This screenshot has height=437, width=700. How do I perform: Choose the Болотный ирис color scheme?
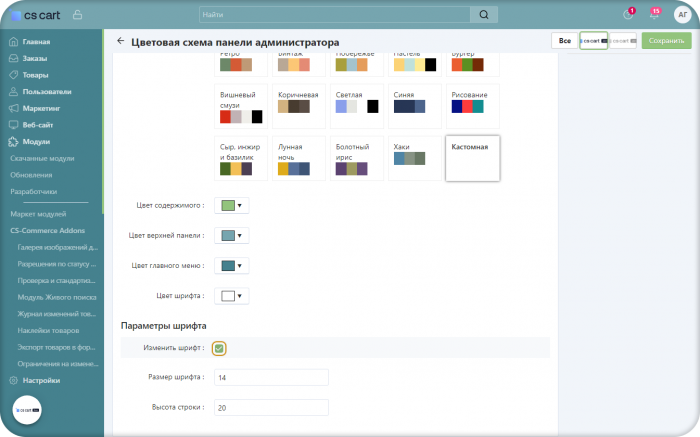coord(357,158)
